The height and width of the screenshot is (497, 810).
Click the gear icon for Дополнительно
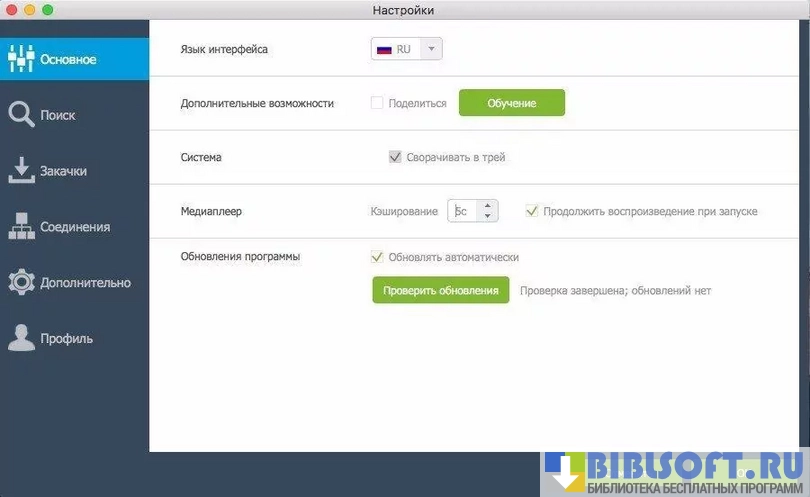coord(21,283)
